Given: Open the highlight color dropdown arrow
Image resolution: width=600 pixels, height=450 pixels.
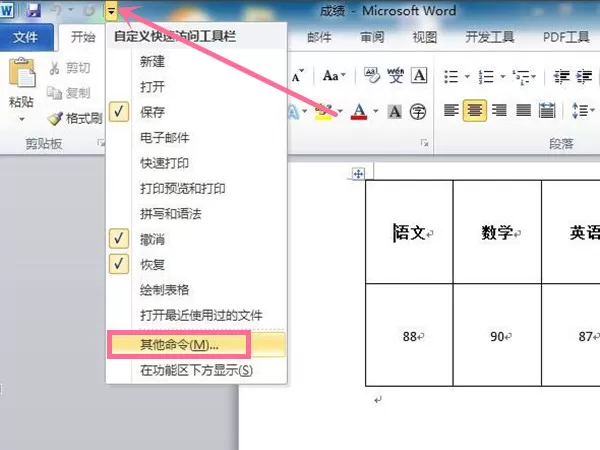Looking at the screenshot, I should pos(340,111).
